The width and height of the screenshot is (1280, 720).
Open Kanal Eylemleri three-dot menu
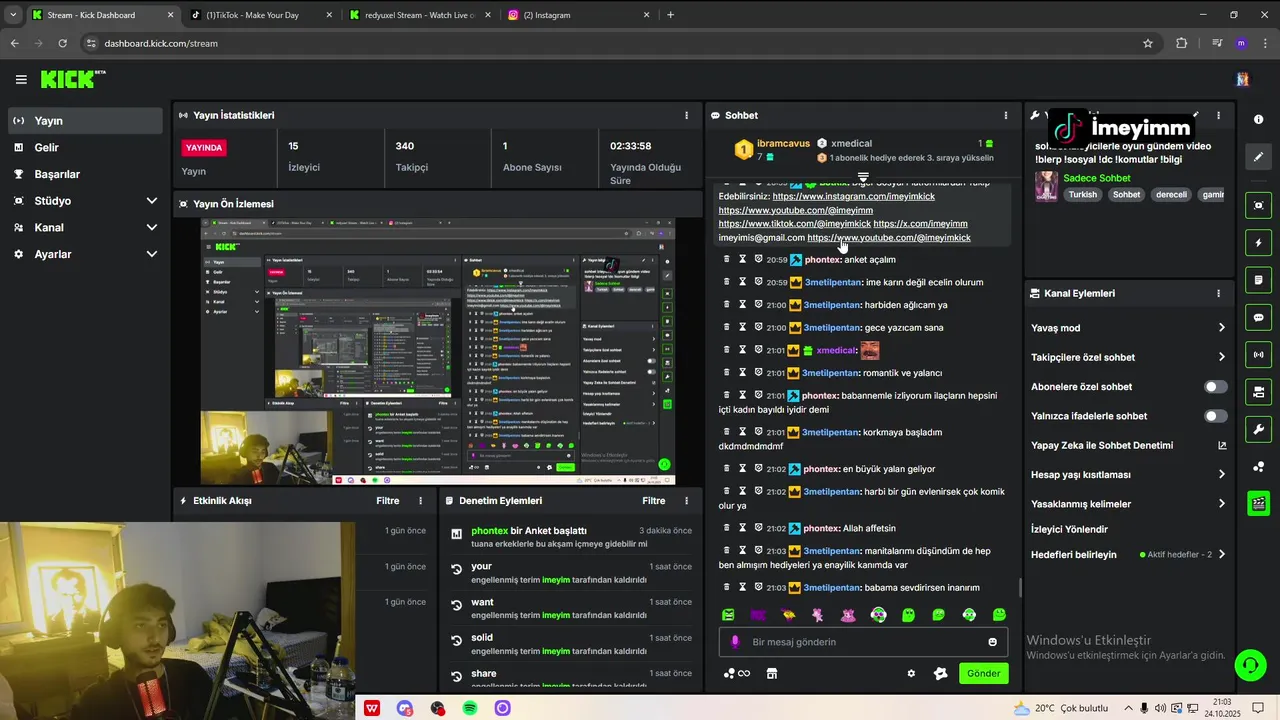[x=1218, y=293]
